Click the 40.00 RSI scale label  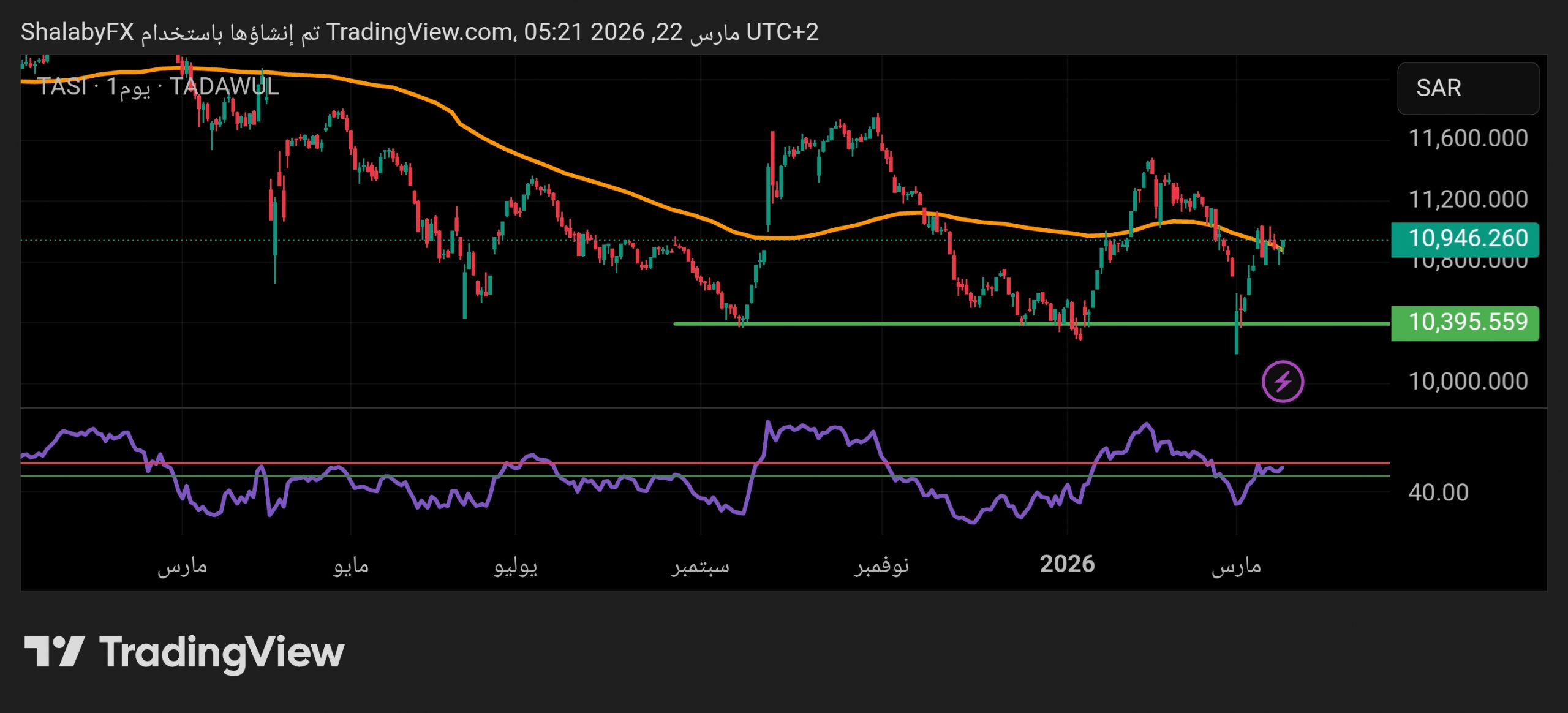[x=1438, y=492]
